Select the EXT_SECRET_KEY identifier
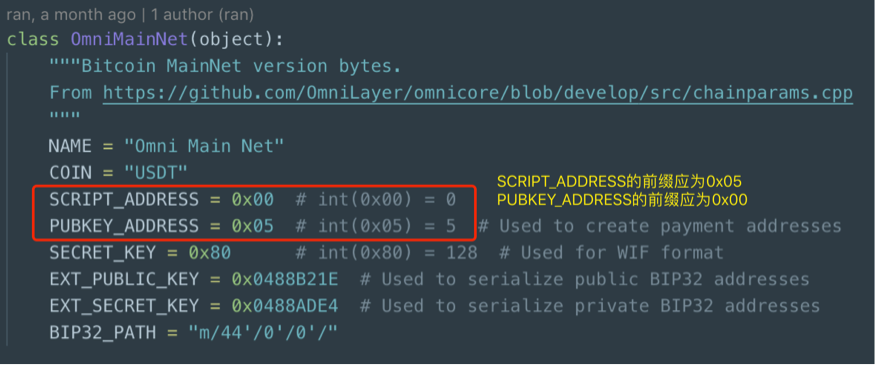The image size is (875, 365). click(x=124, y=306)
